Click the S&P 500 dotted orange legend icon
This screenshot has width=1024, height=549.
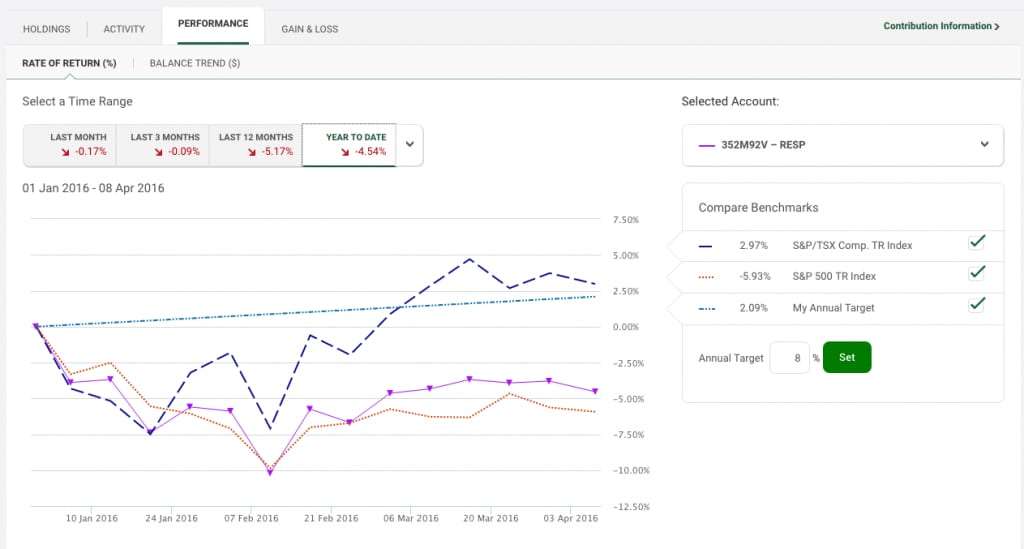coord(706,277)
